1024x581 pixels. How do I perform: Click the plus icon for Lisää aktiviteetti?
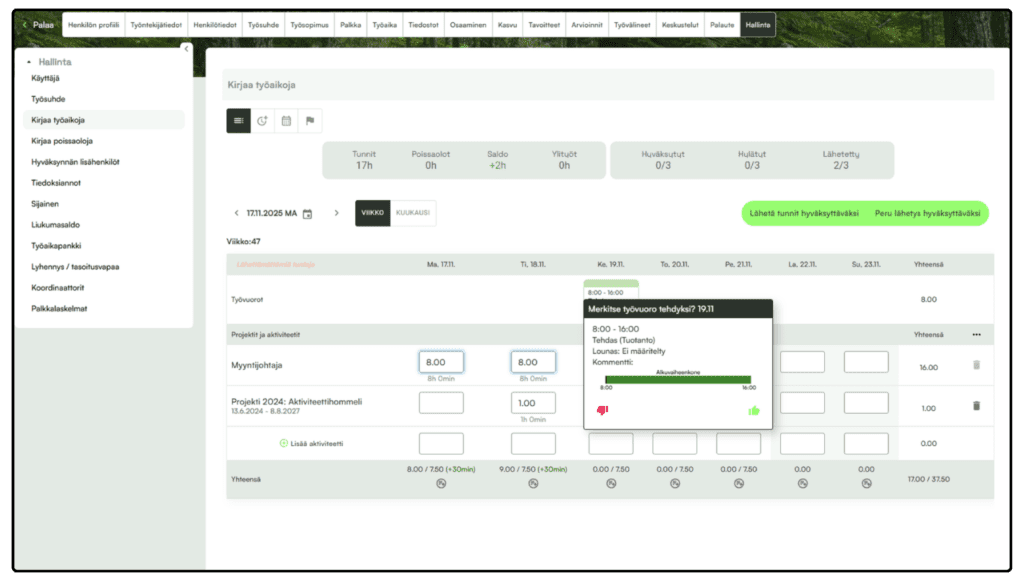point(283,443)
